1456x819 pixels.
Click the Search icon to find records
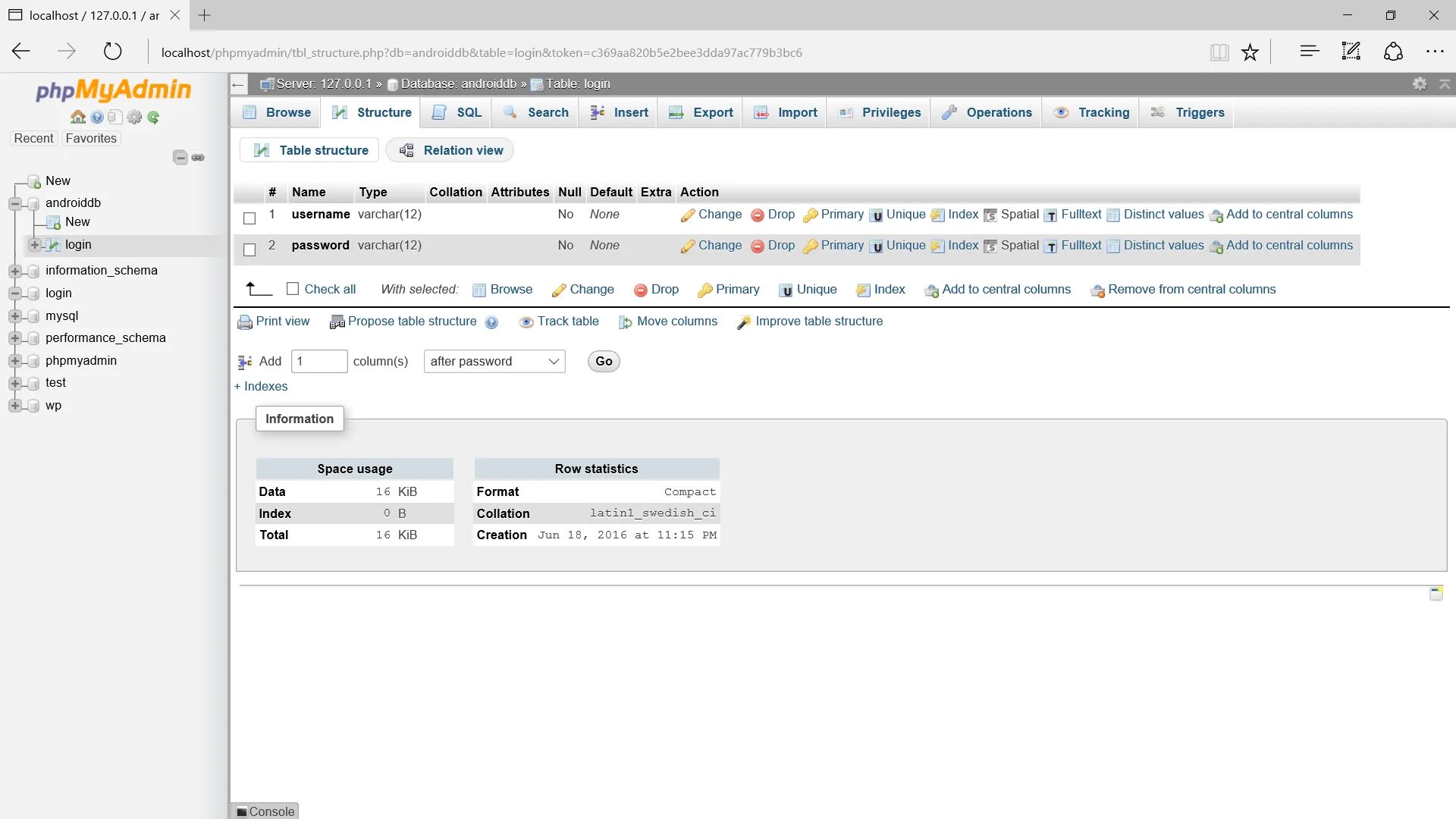[547, 112]
